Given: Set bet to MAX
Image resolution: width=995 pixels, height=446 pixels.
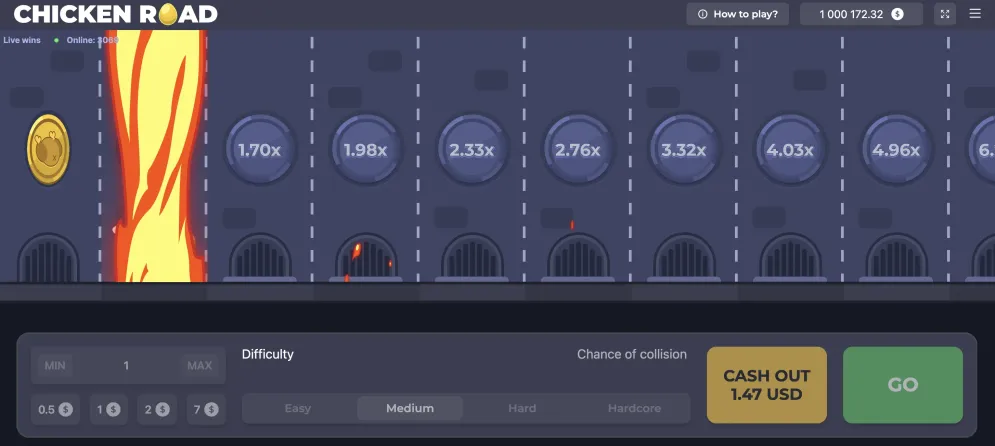Looking at the screenshot, I should click(x=199, y=365).
